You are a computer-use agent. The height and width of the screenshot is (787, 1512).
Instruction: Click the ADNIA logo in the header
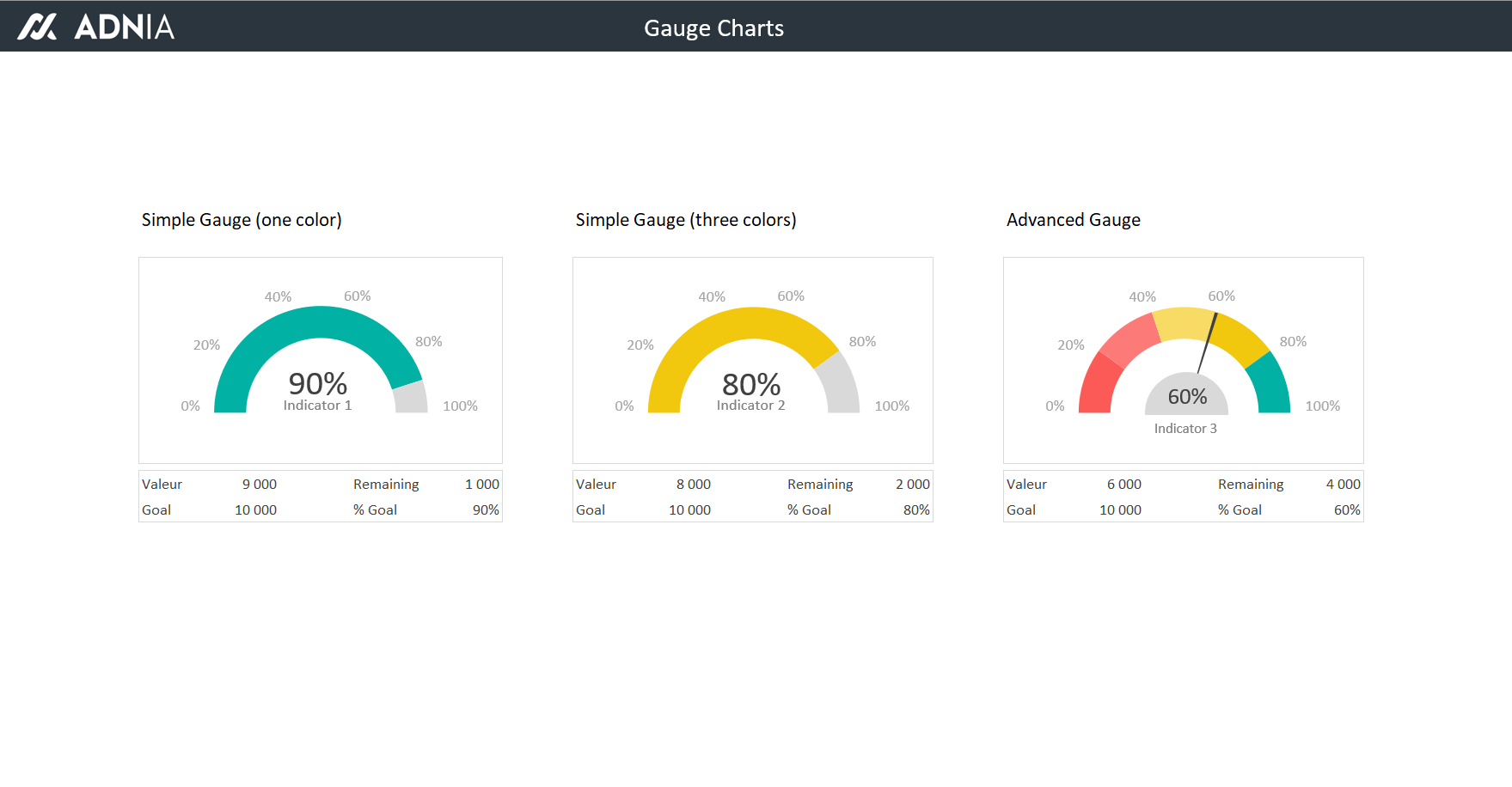tap(96, 27)
